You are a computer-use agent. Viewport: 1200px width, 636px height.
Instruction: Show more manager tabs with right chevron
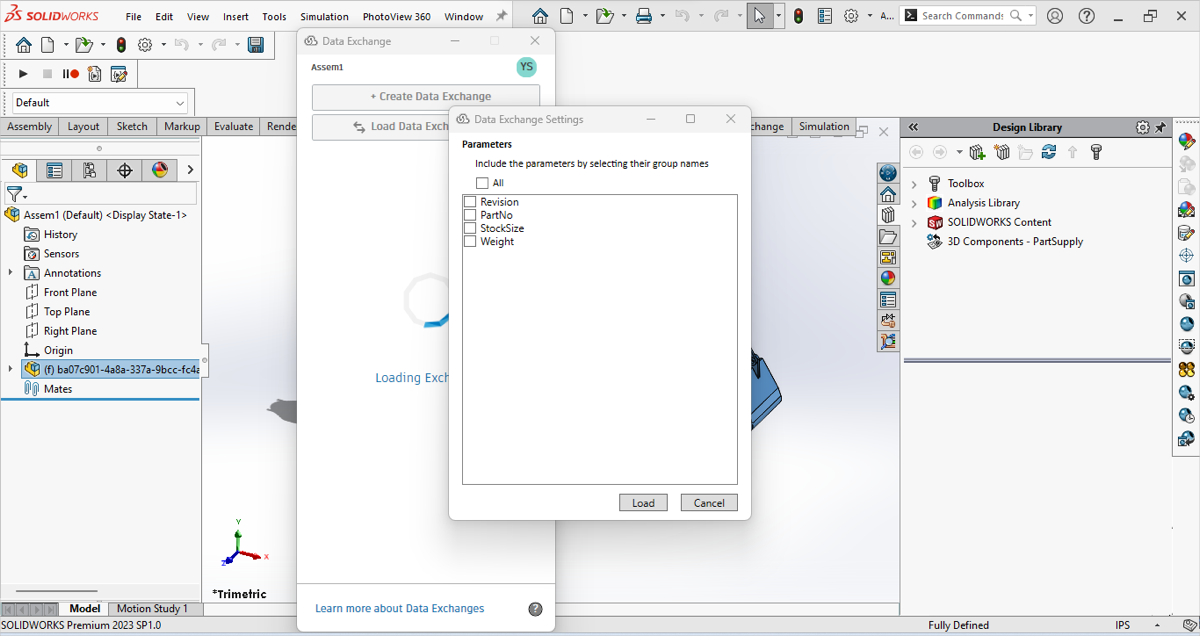click(x=190, y=170)
